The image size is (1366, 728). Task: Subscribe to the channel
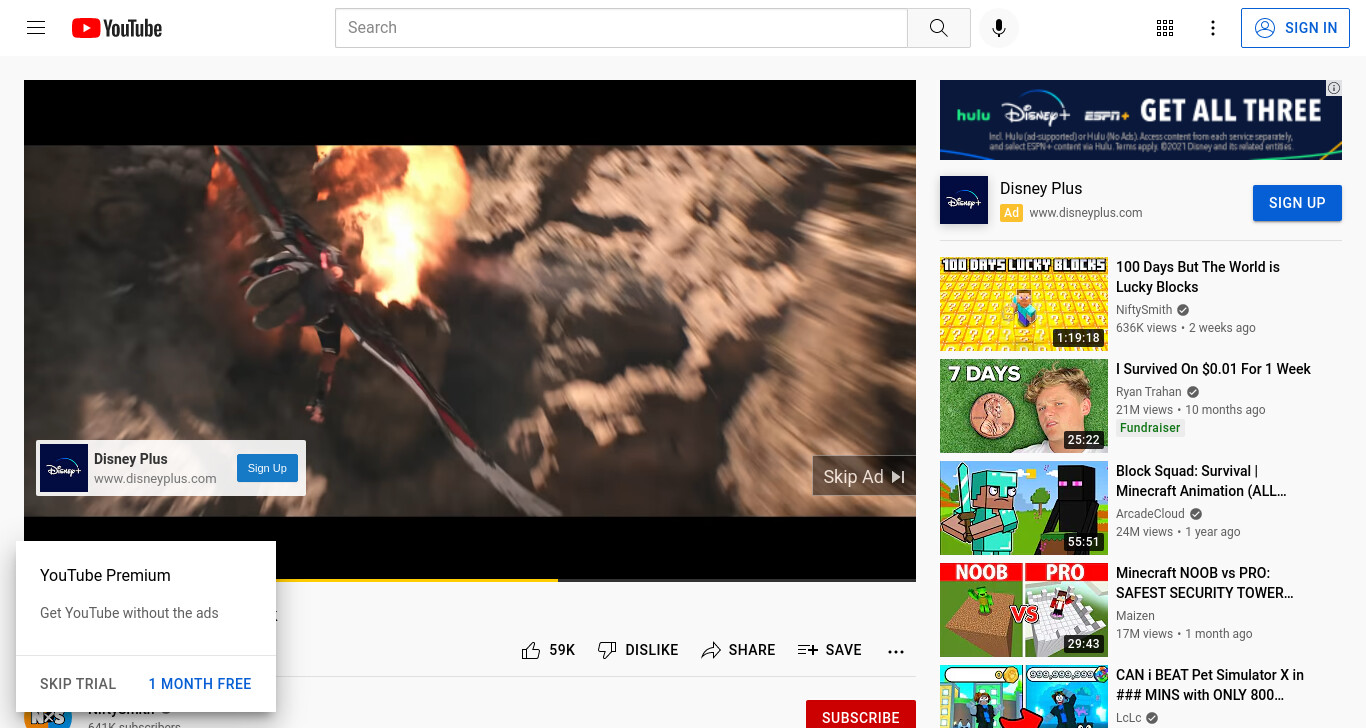(x=860, y=716)
